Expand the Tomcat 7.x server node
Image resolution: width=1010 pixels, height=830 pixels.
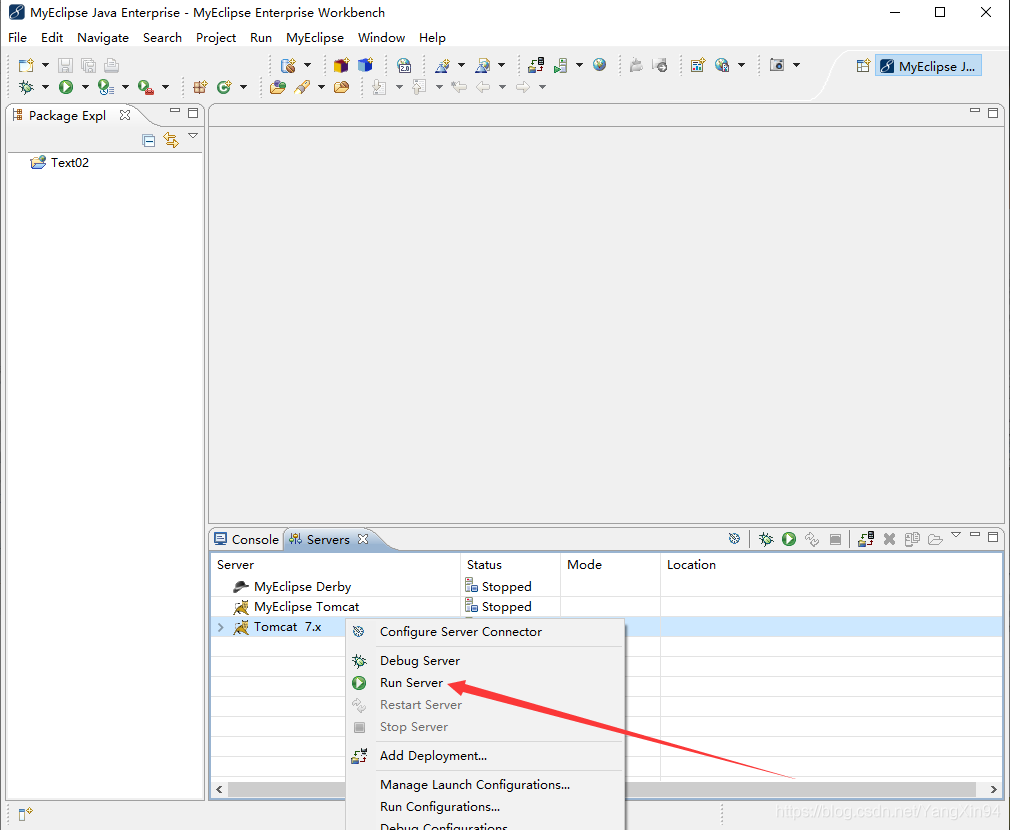tap(221, 627)
